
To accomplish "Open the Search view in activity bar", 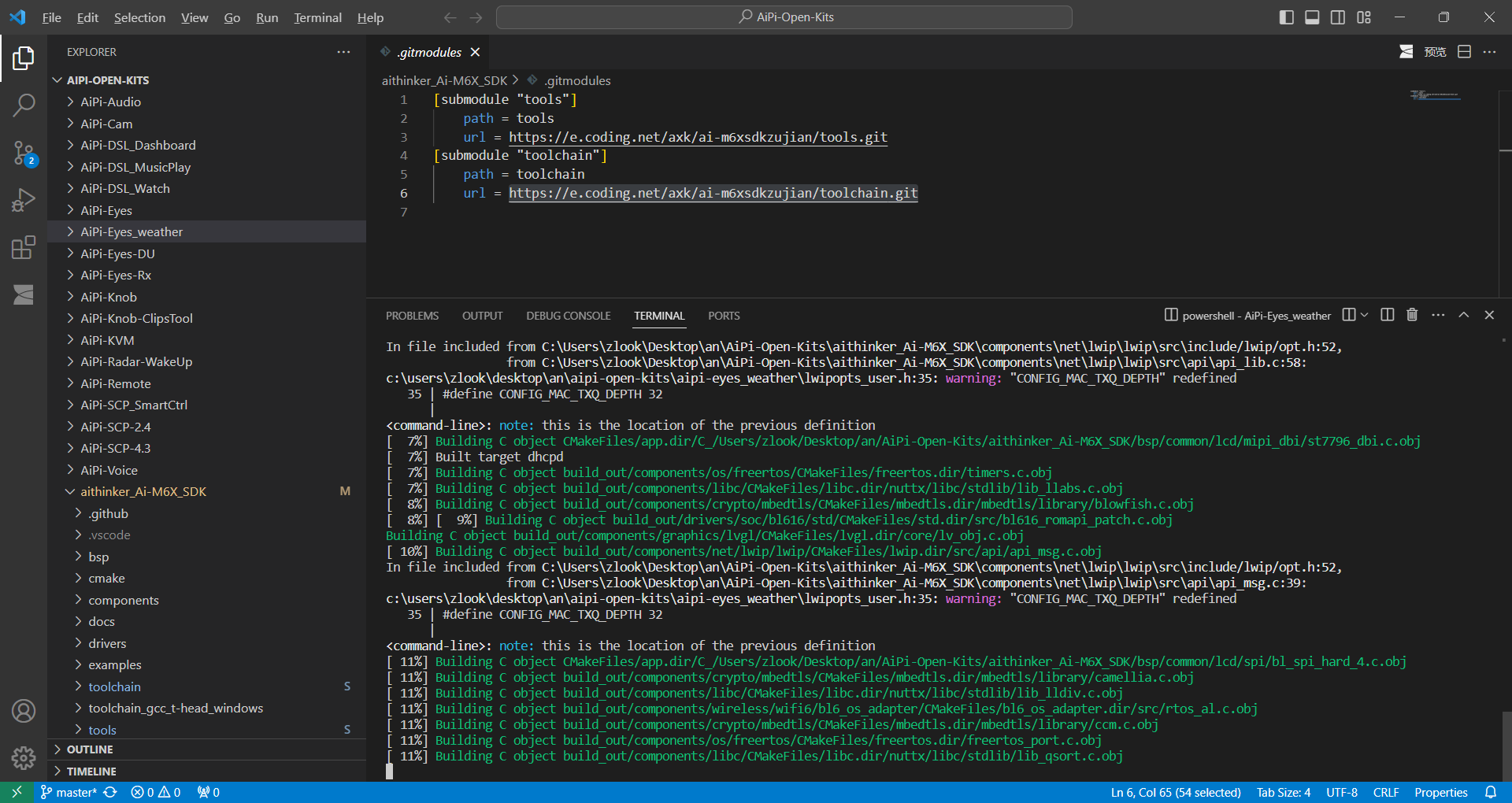I will click(x=24, y=105).
